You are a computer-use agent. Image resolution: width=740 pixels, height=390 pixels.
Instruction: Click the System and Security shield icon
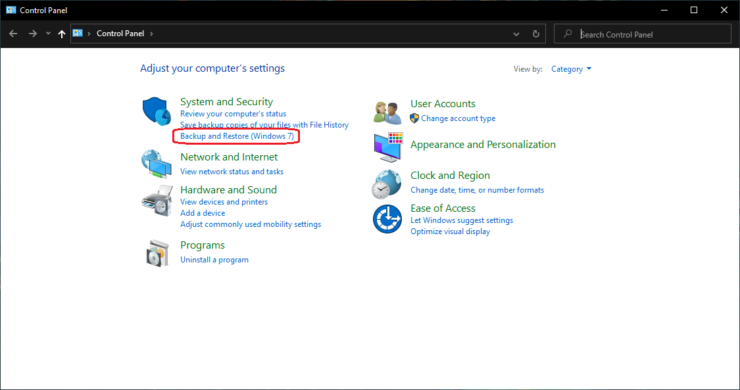click(157, 111)
